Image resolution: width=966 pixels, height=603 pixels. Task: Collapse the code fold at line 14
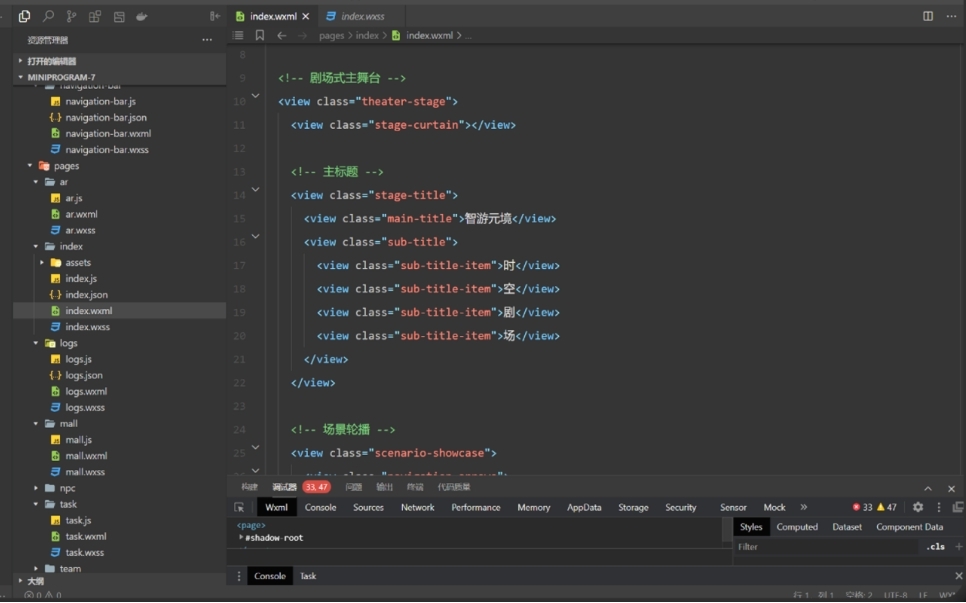pos(255,190)
